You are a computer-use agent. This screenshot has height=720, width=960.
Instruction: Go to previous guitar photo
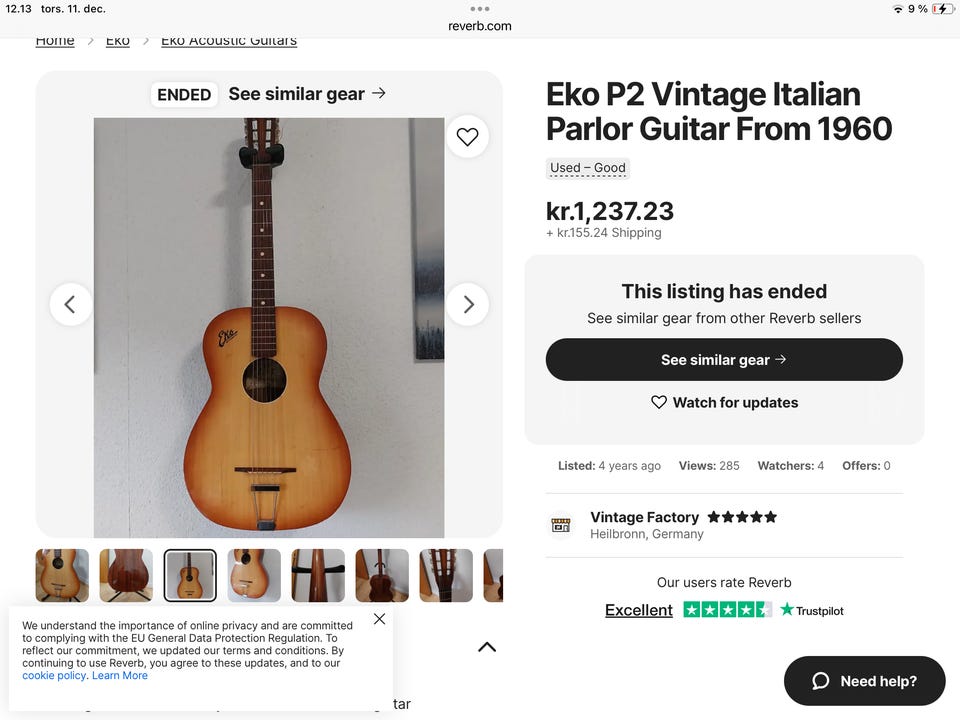tap(70, 304)
